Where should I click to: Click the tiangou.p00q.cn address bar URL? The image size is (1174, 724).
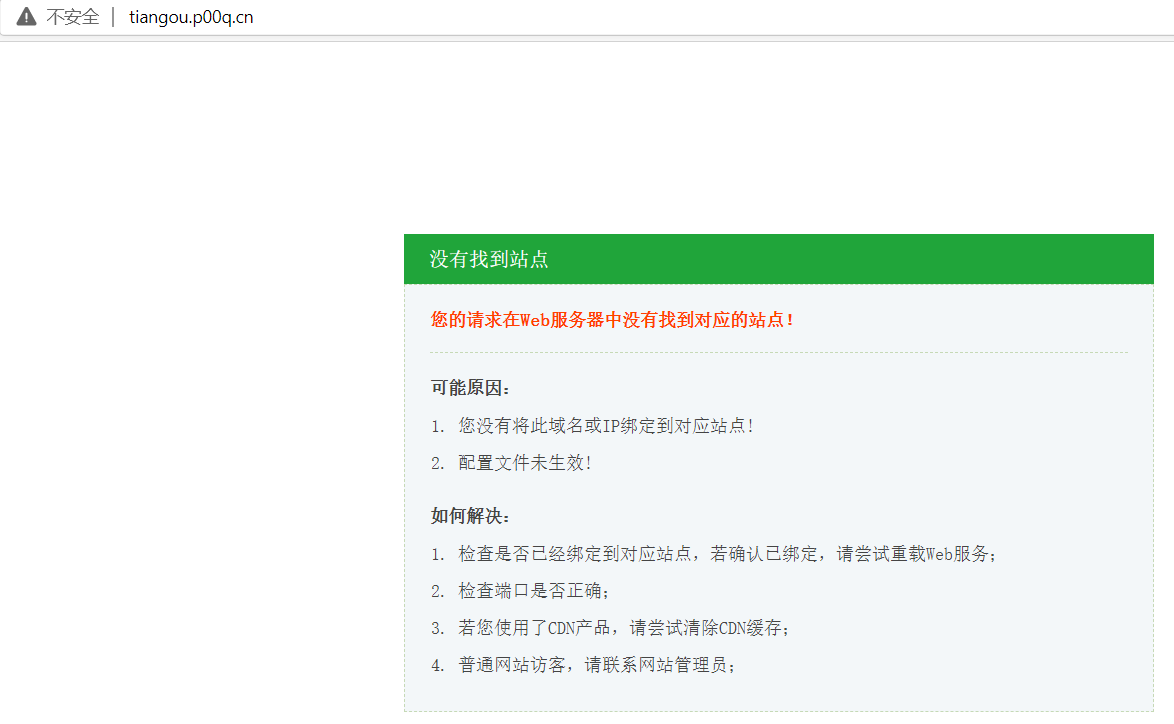pyautogui.click(x=191, y=17)
